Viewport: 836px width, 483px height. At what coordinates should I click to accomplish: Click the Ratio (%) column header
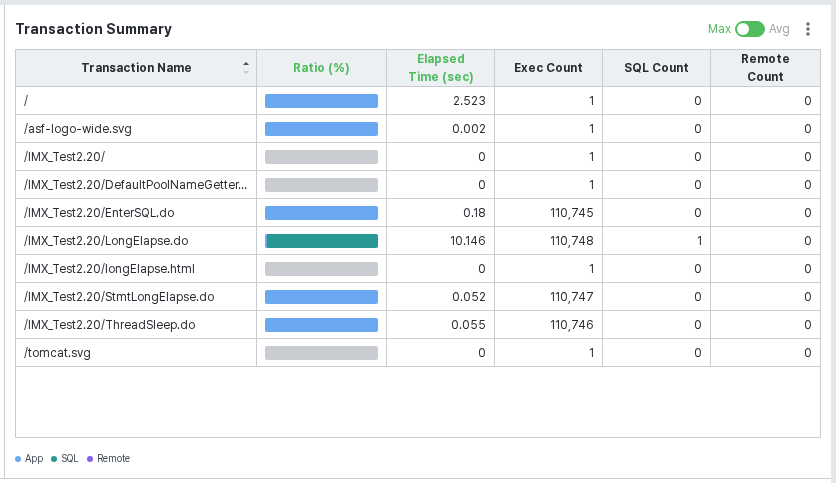click(321, 68)
